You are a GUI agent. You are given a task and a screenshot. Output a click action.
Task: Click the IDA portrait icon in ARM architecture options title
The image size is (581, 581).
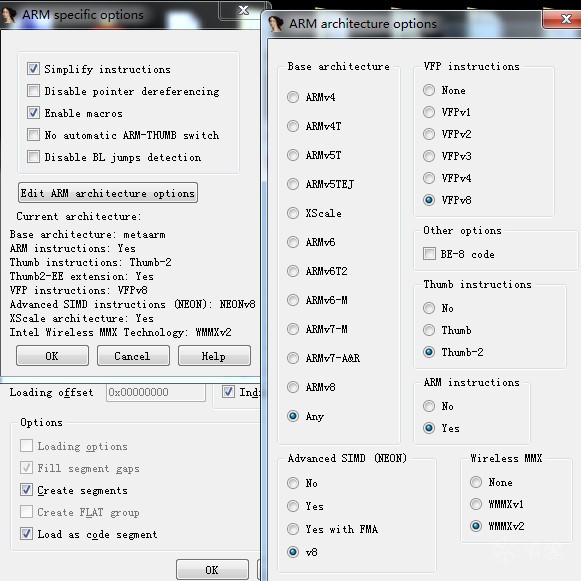[276, 24]
